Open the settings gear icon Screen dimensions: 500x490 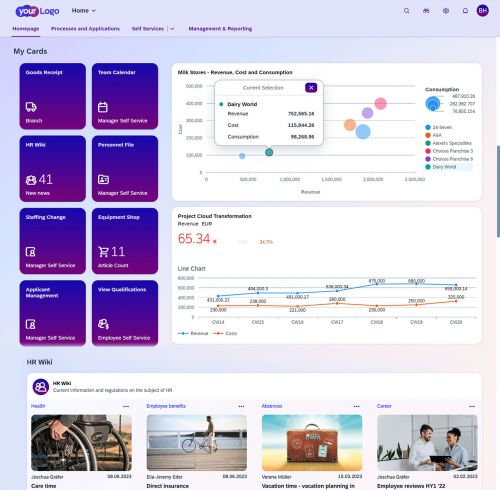(446, 11)
